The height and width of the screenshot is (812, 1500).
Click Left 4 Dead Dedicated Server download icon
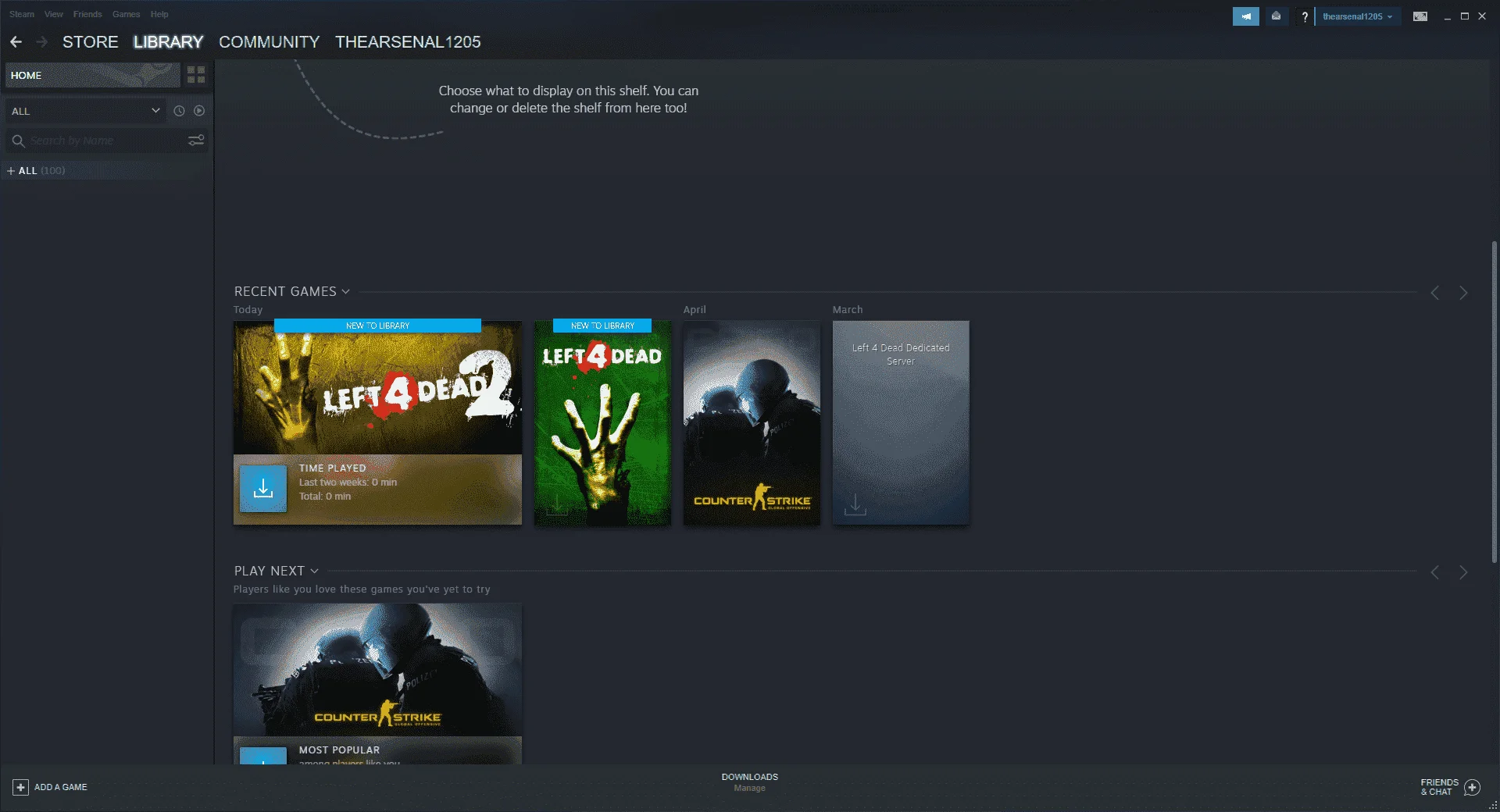click(855, 504)
